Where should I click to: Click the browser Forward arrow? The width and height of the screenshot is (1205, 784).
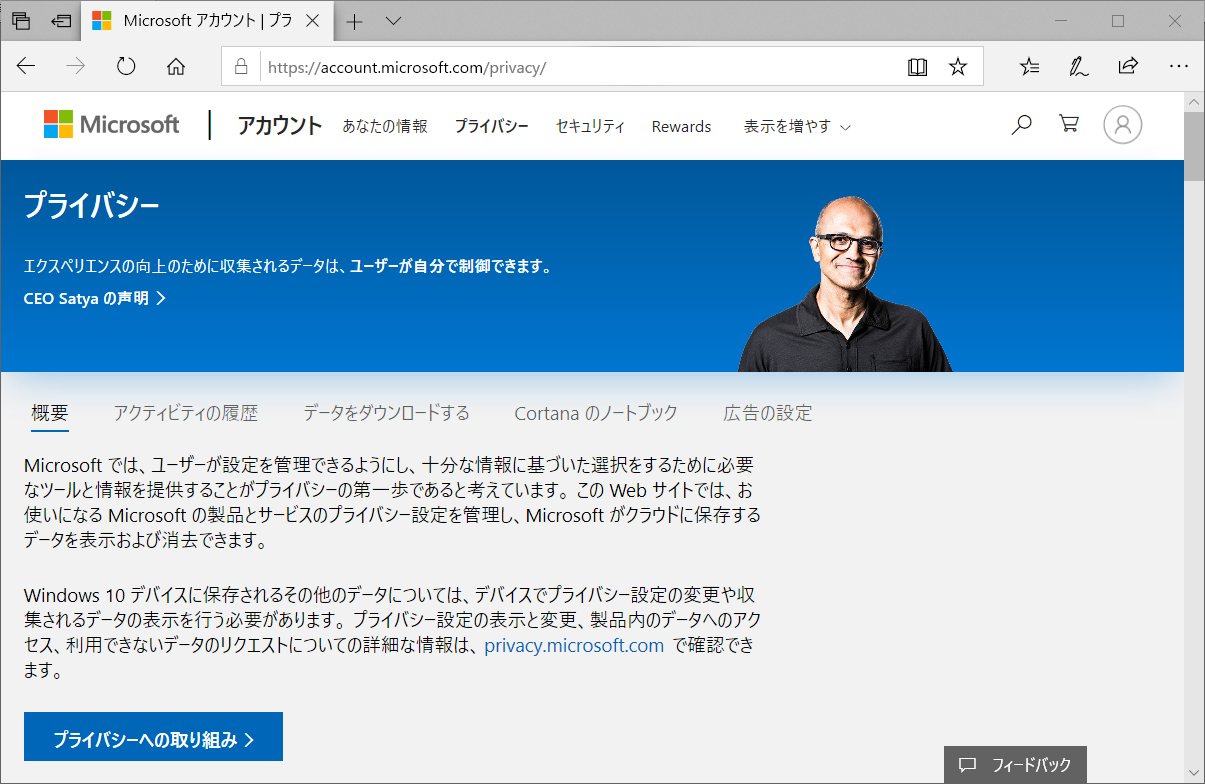76,67
